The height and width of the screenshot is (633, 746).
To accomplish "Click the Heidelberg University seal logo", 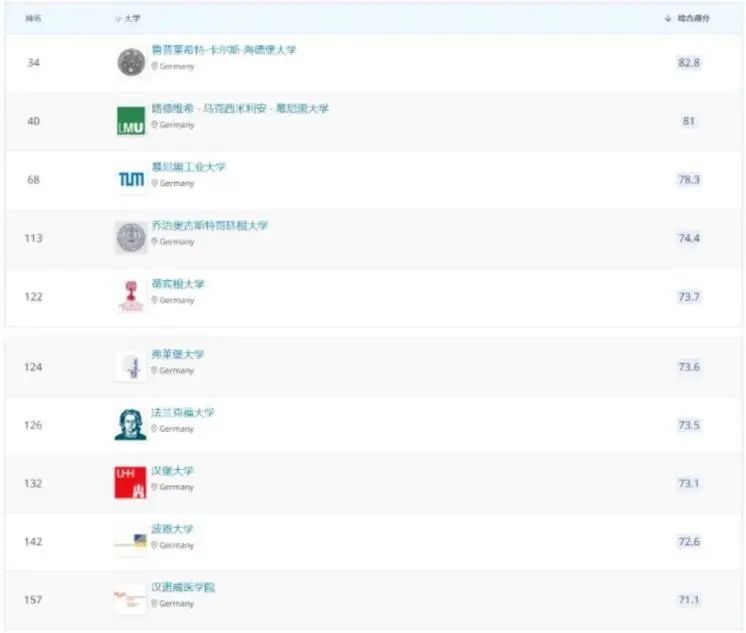I will point(131,62).
